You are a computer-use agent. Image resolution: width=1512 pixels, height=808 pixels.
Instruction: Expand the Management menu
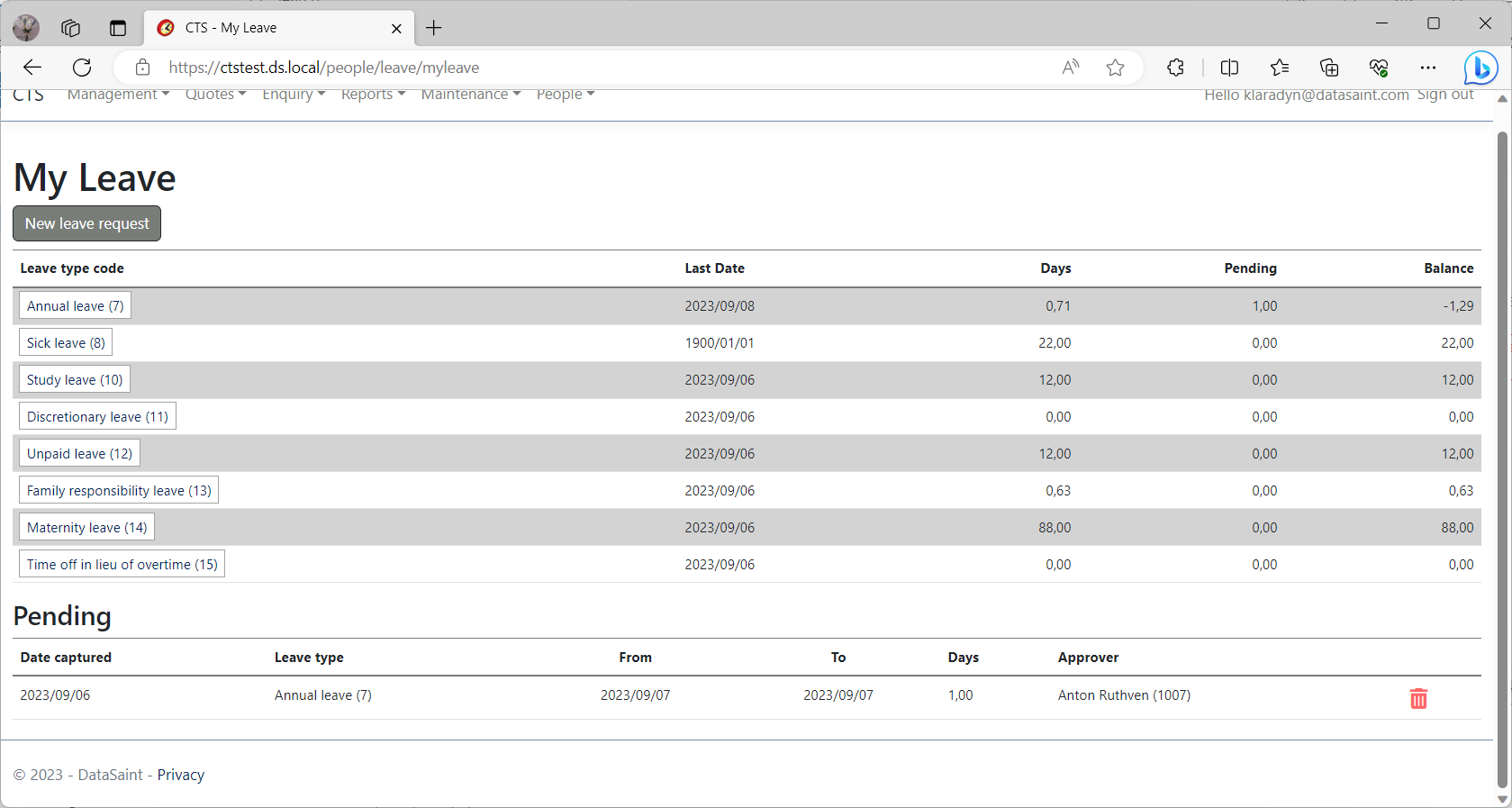118,94
